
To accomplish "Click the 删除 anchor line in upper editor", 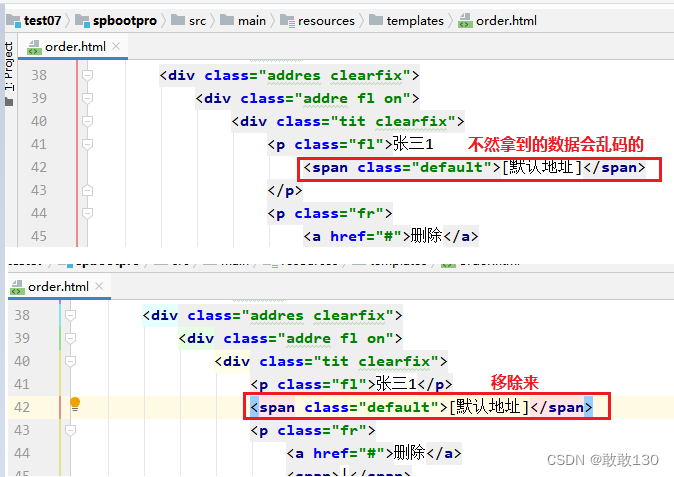I will 391,236.
